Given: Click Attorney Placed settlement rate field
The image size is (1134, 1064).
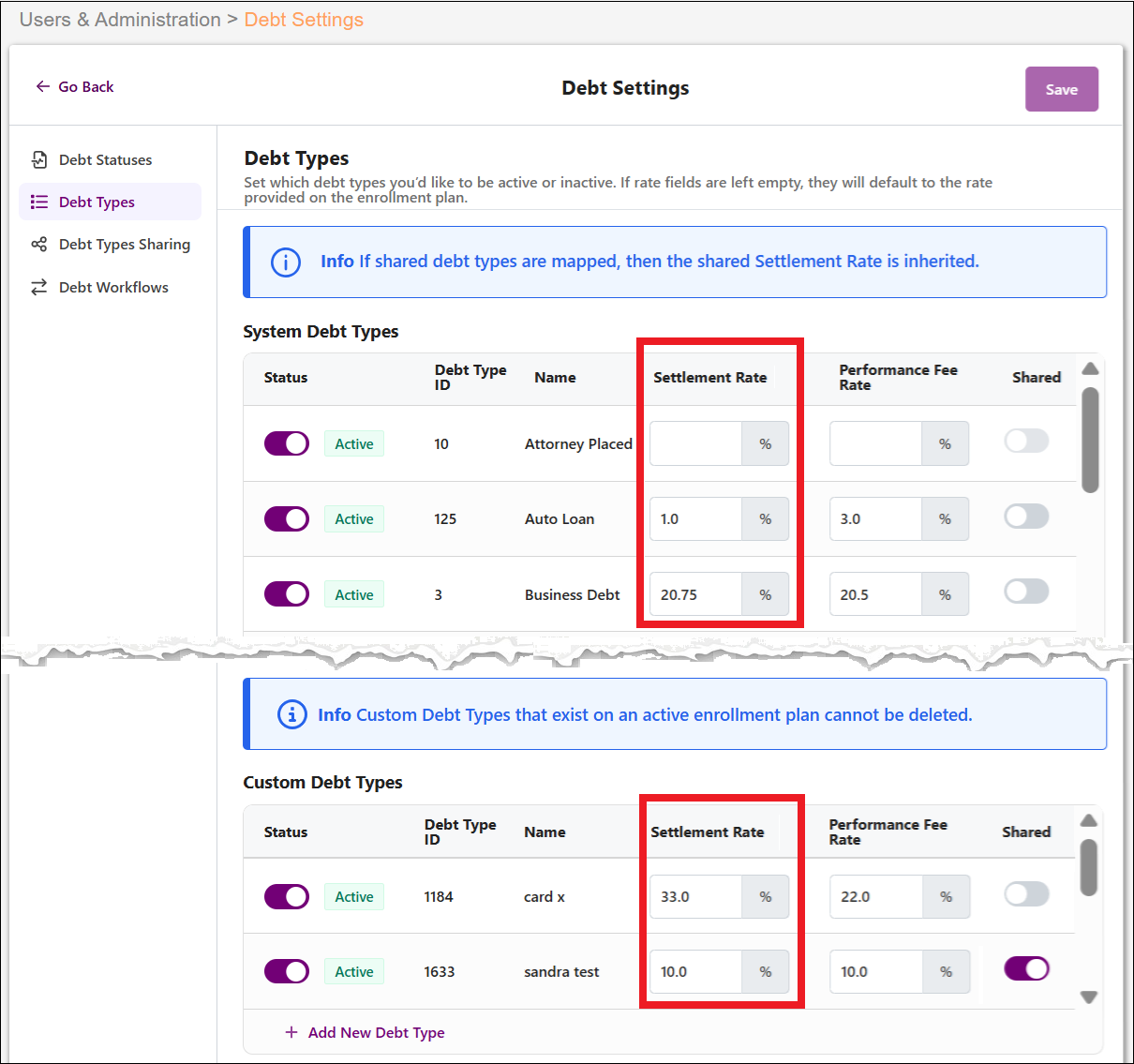Looking at the screenshot, I should pos(695,443).
